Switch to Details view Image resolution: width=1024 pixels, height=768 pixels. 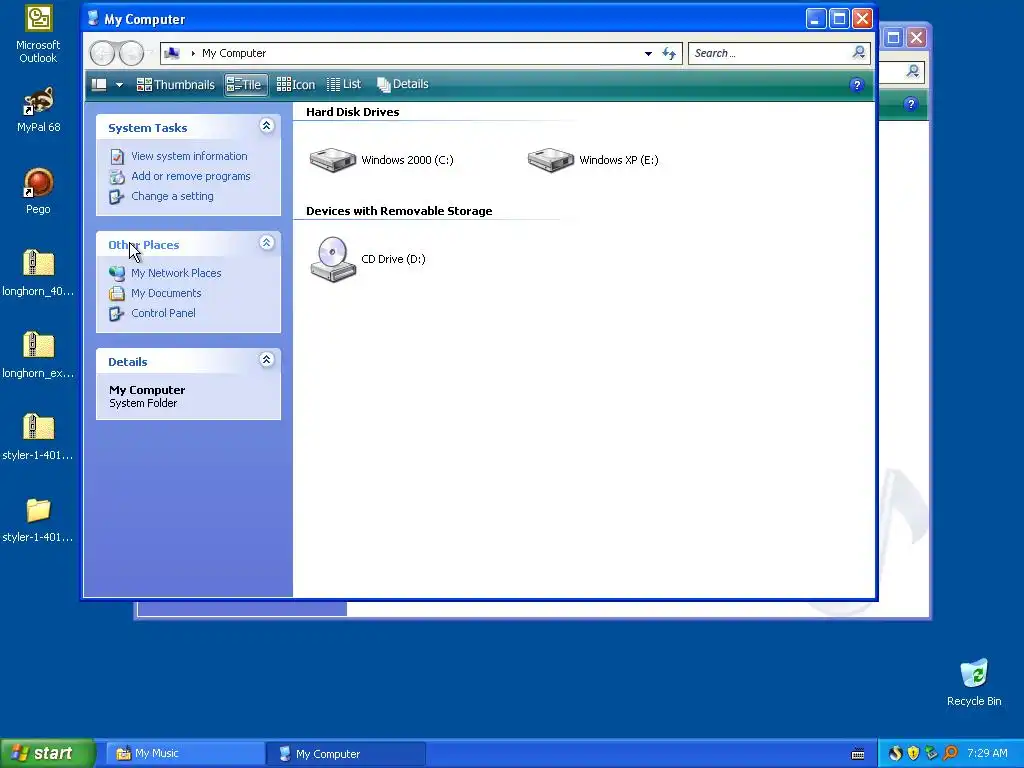(403, 84)
